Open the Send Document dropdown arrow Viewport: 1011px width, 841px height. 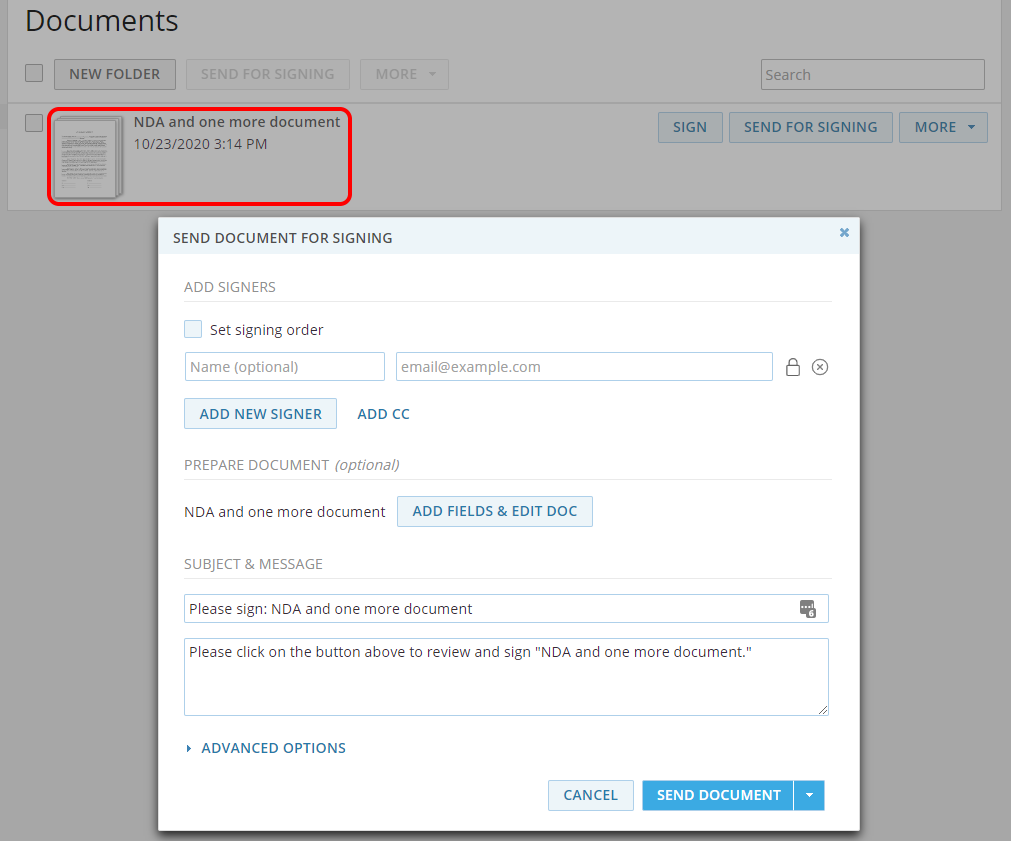(x=809, y=795)
